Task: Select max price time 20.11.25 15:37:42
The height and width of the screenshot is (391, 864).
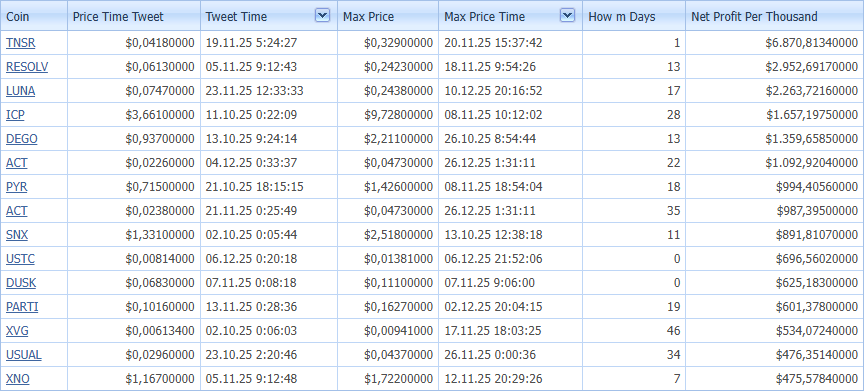Action: tap(493, 42)
